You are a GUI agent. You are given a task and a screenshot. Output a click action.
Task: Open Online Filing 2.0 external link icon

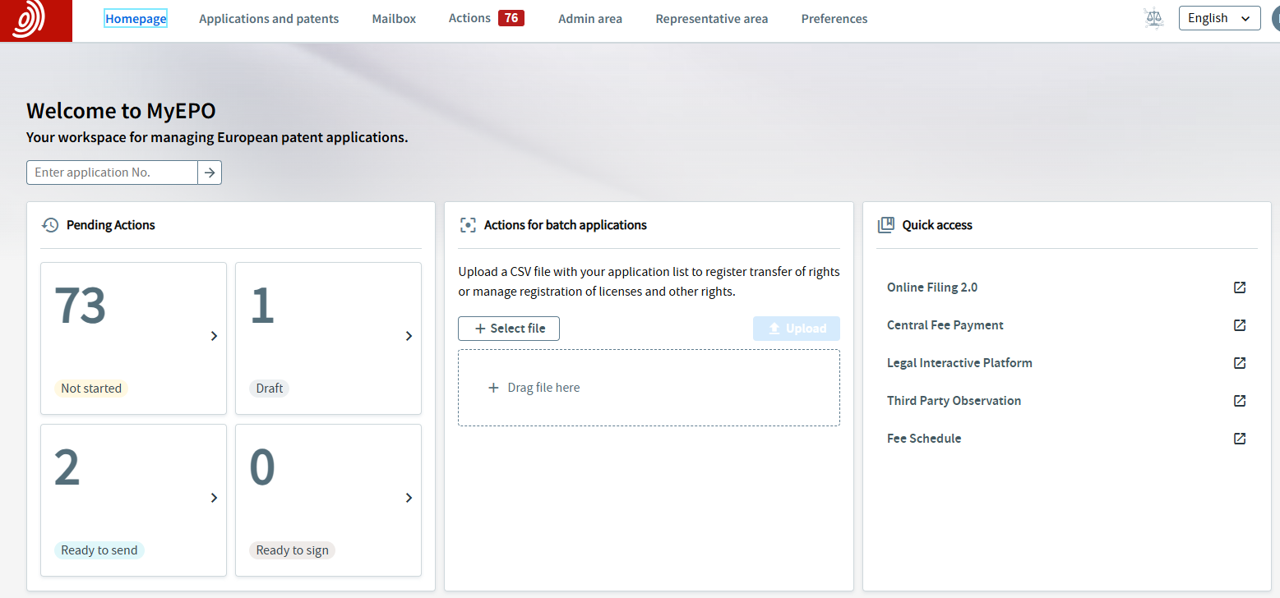[x=1239, y=288]
